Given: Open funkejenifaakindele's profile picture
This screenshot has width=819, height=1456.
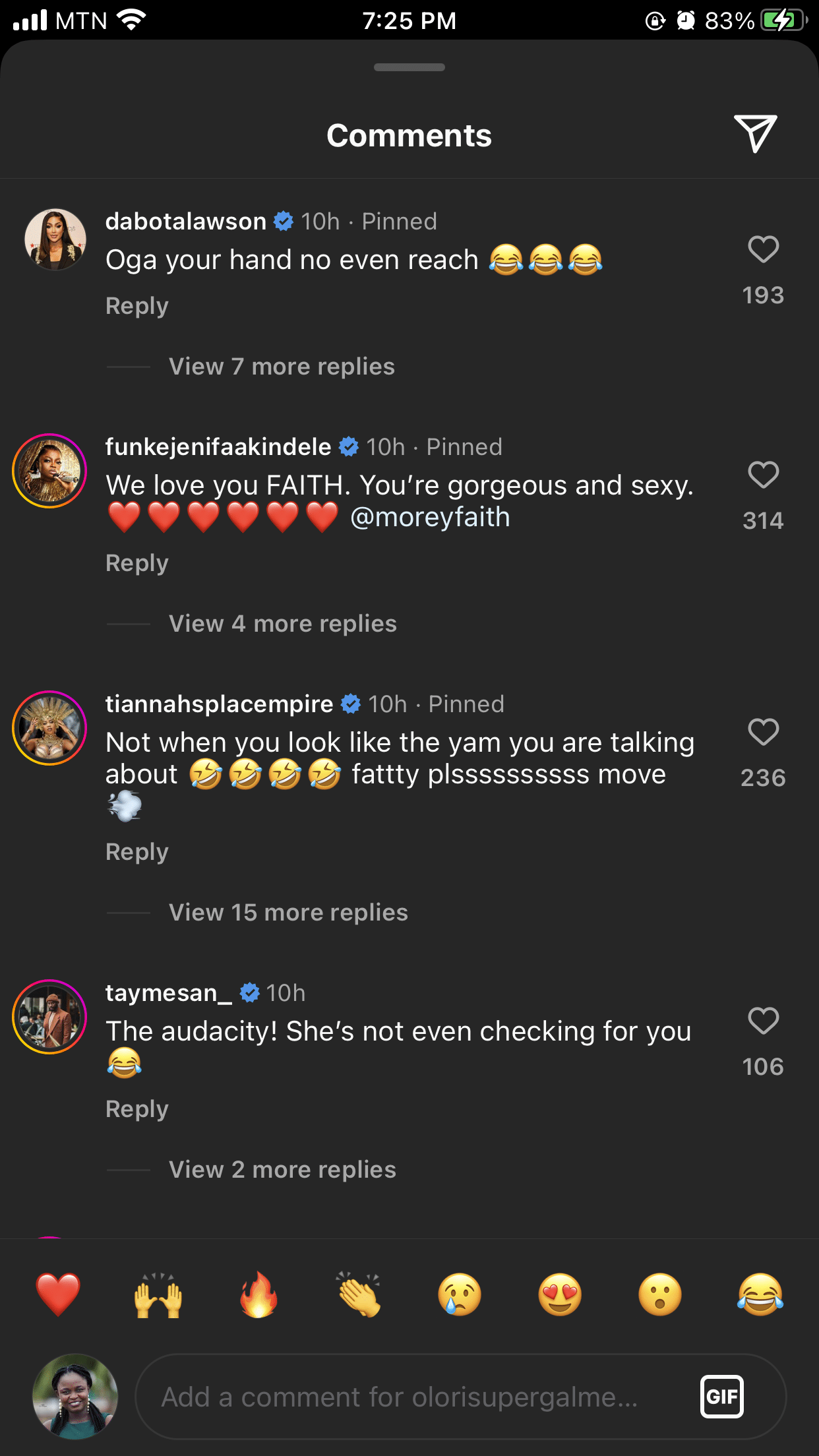Looking at the screenshot, I should pyautogui.click(x=49, y=471).
